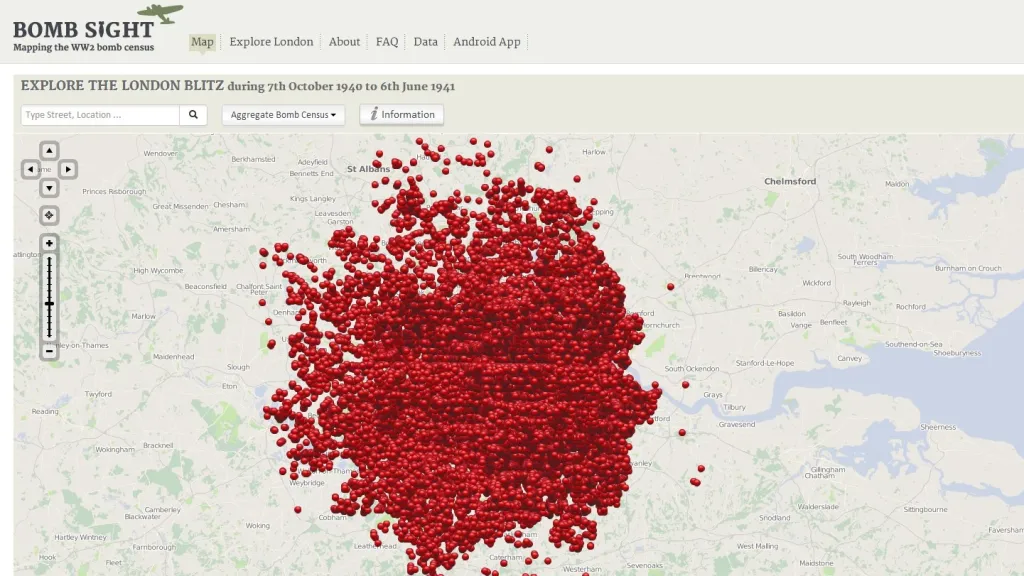This screenshot has width=1024, height=576.
Task: Open the Map tab
Action: [x=203, y=42]
